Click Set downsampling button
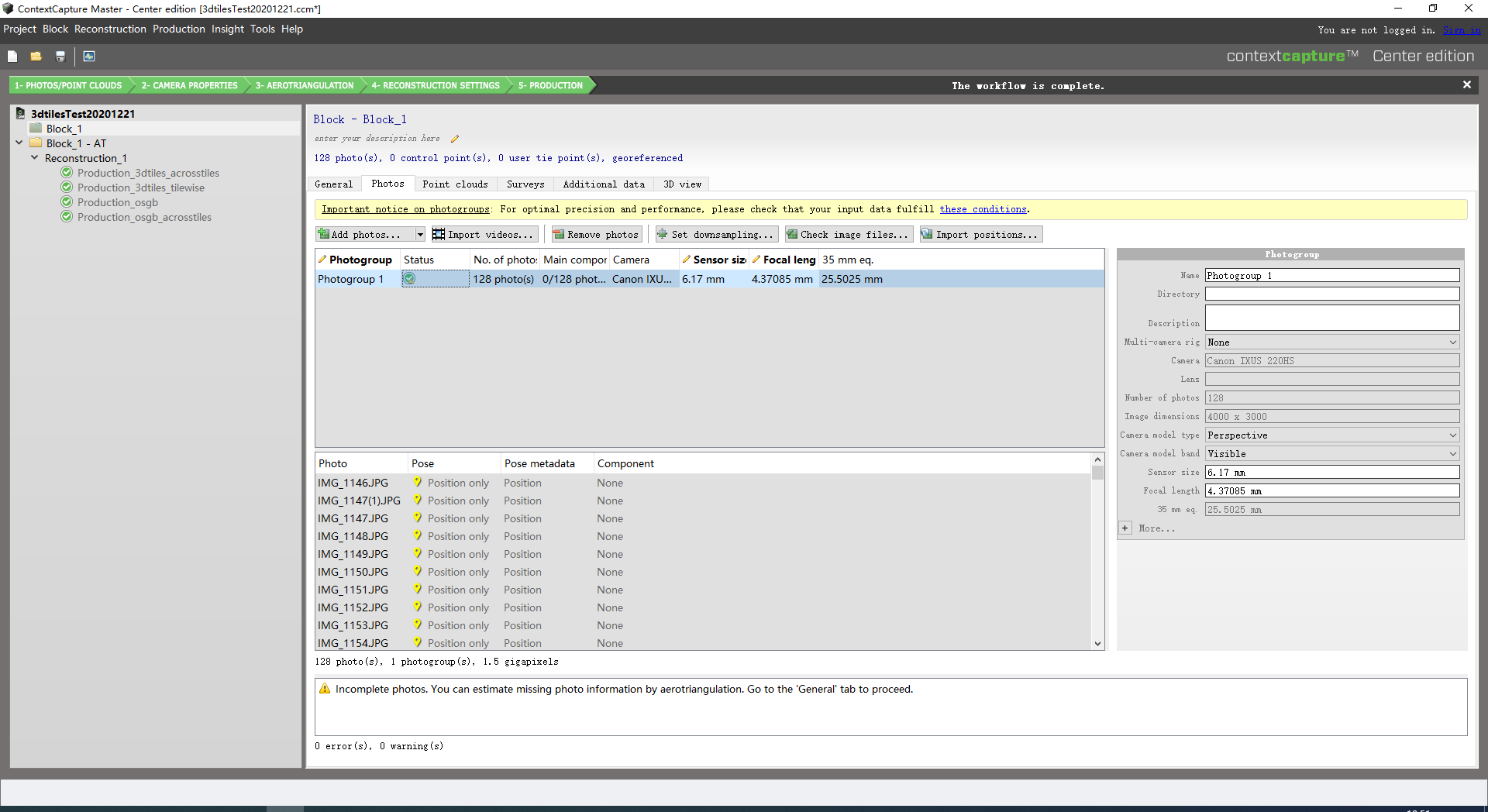The width and height of the screenshot is (1488, 812). pyautogui.click(x=715, y=234)
